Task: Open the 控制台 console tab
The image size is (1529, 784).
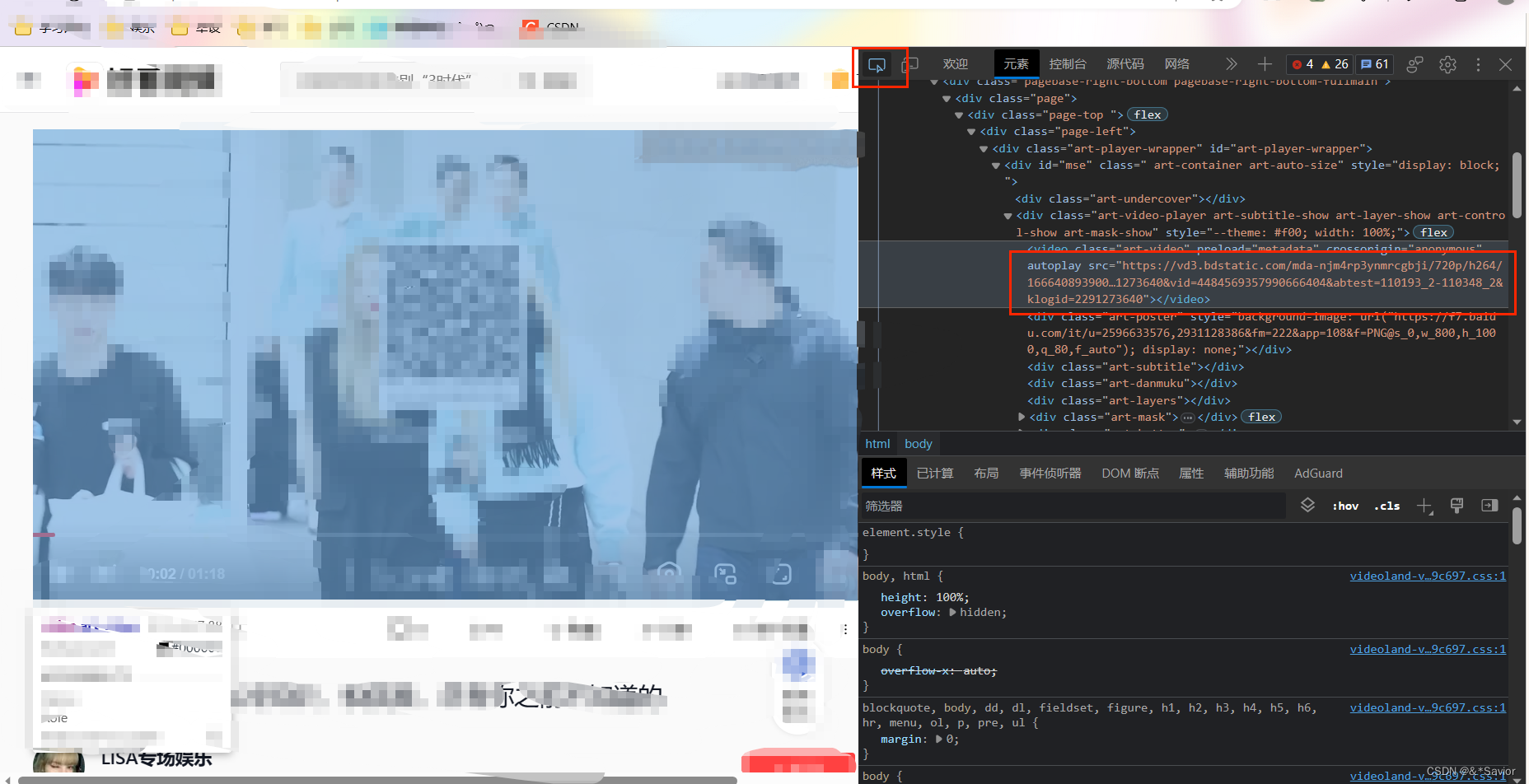Action: click(x=1068, y=63)
